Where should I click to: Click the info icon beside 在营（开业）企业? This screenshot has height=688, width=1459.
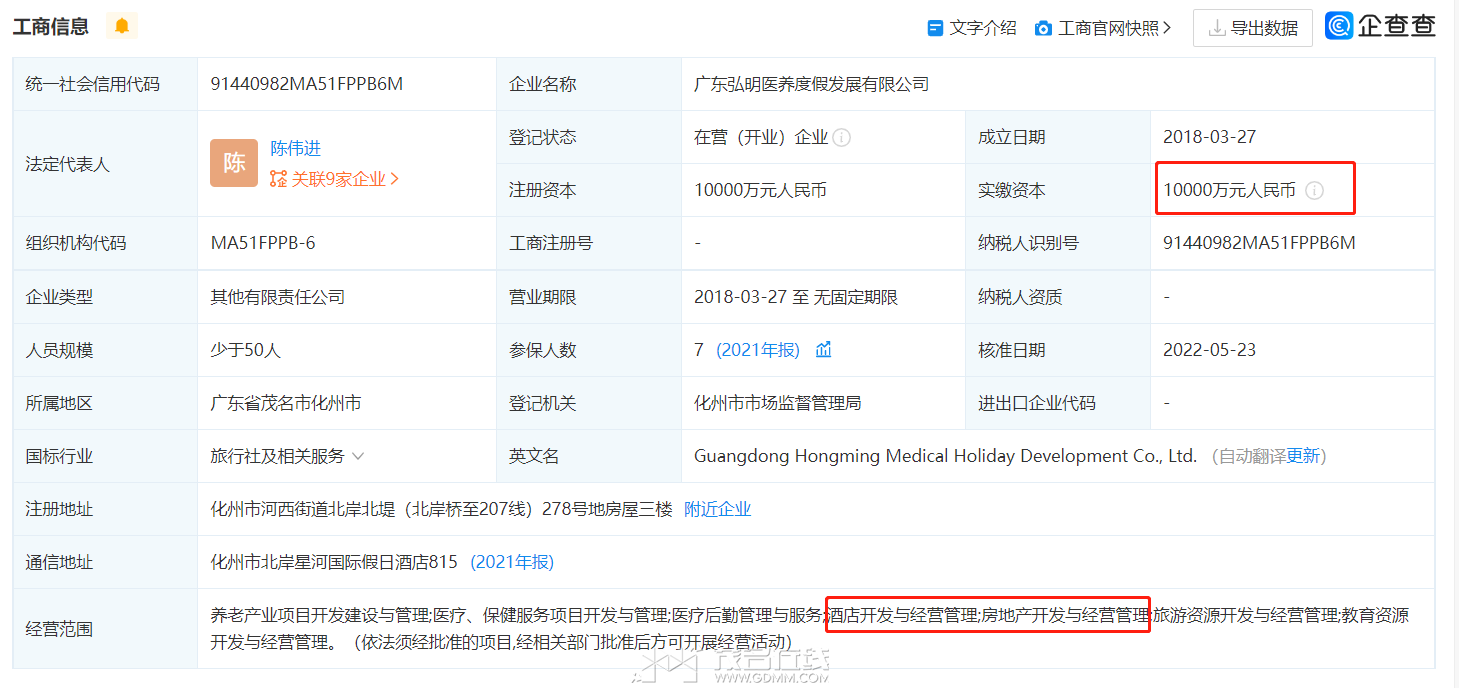(842, 137)
